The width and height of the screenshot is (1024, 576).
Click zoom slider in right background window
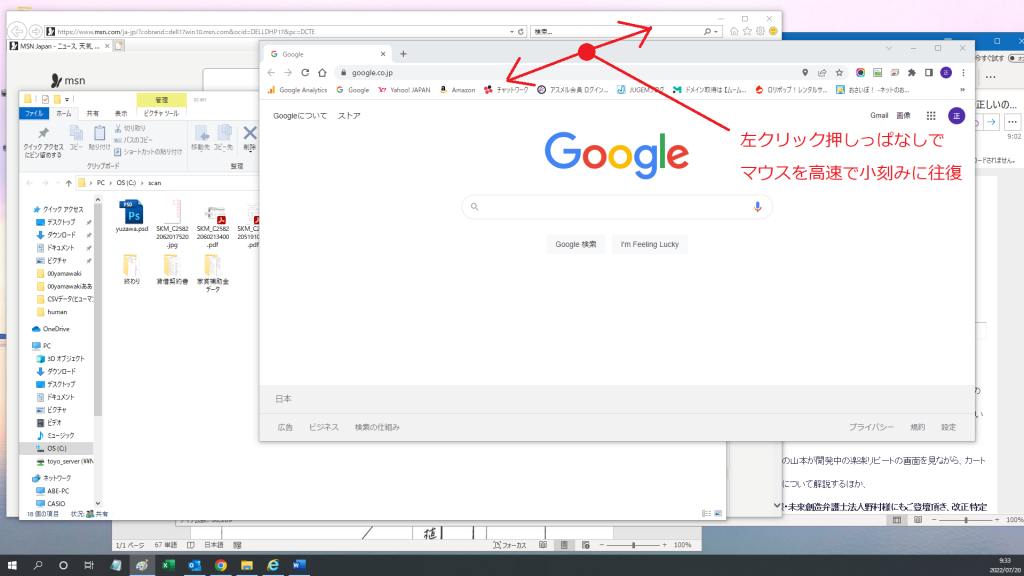tap(965, 520)
